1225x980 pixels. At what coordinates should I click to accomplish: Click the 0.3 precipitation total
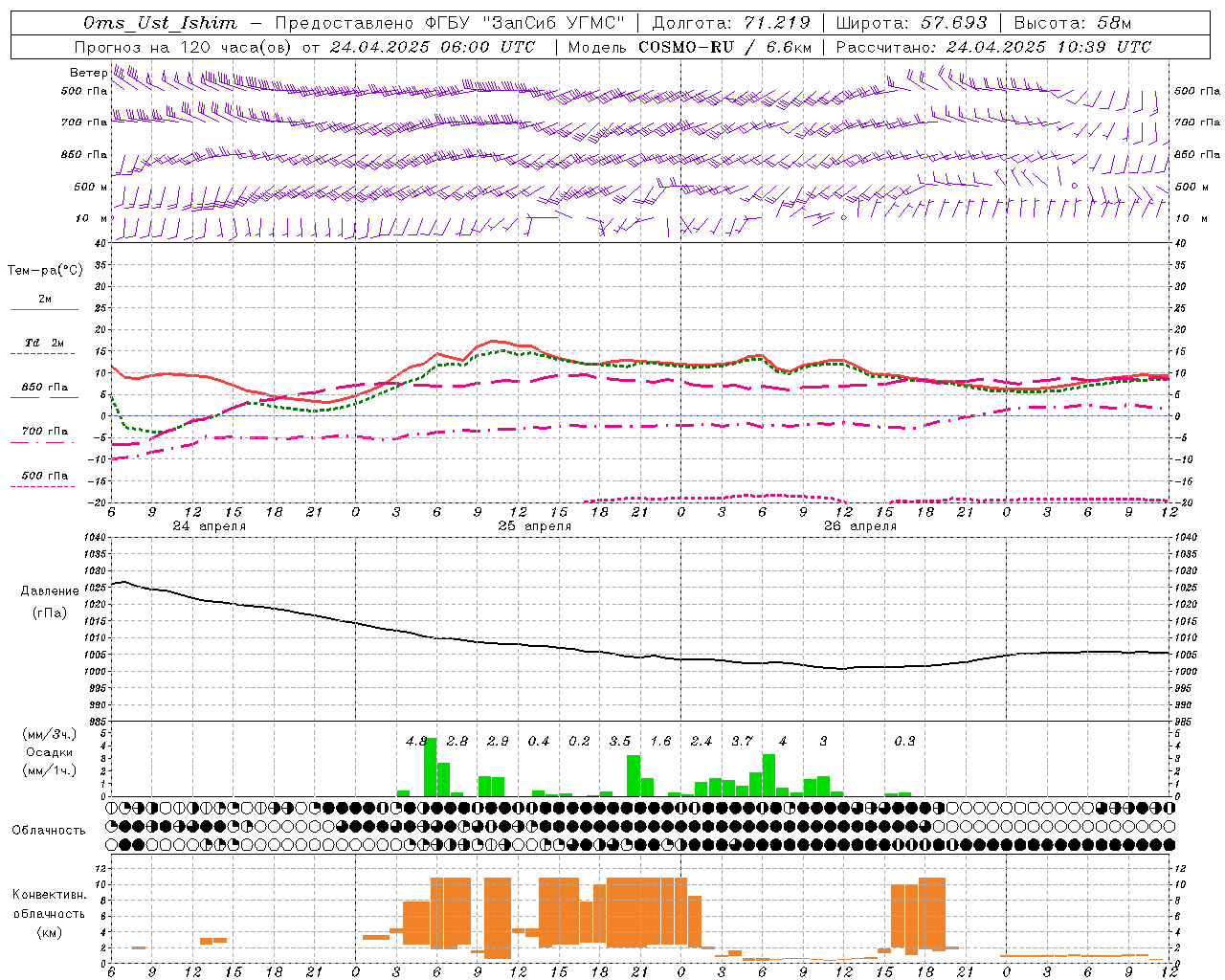pos(904,741)
